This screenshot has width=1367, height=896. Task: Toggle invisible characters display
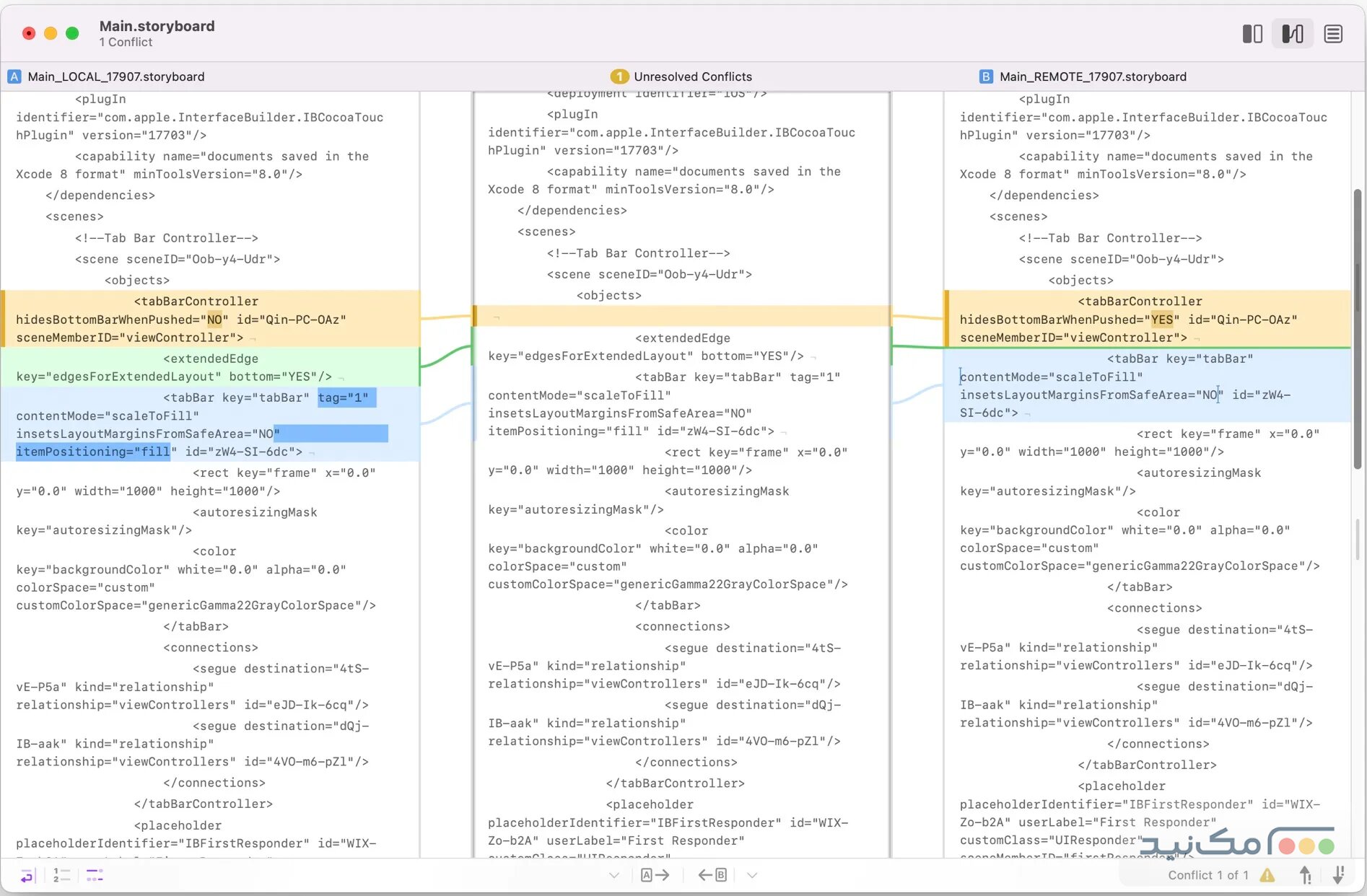point(95,875)
